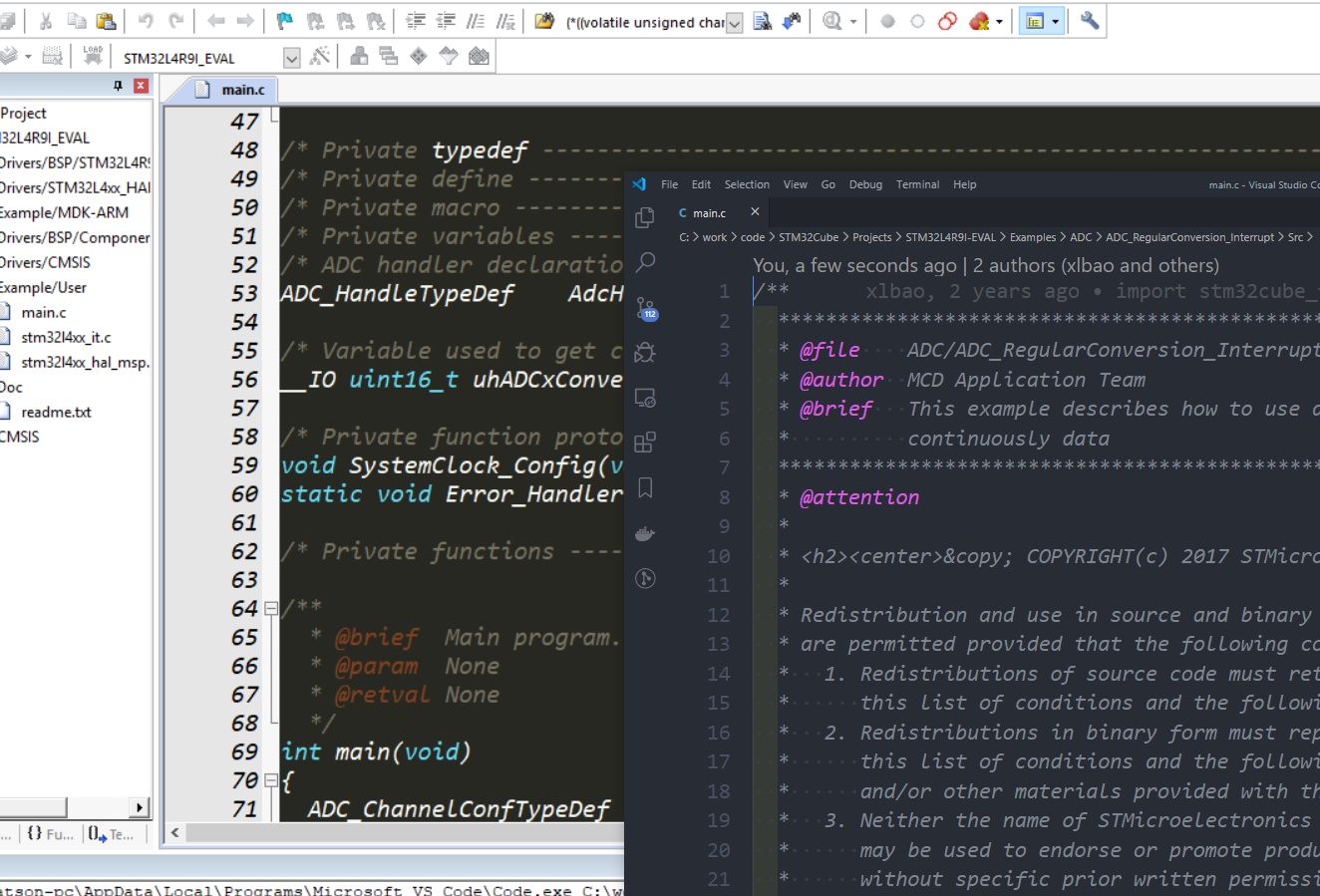Screen dimensions: 1320x896
Task: Open the Help menu in Visual Studio Code
Action: (964, 184)
